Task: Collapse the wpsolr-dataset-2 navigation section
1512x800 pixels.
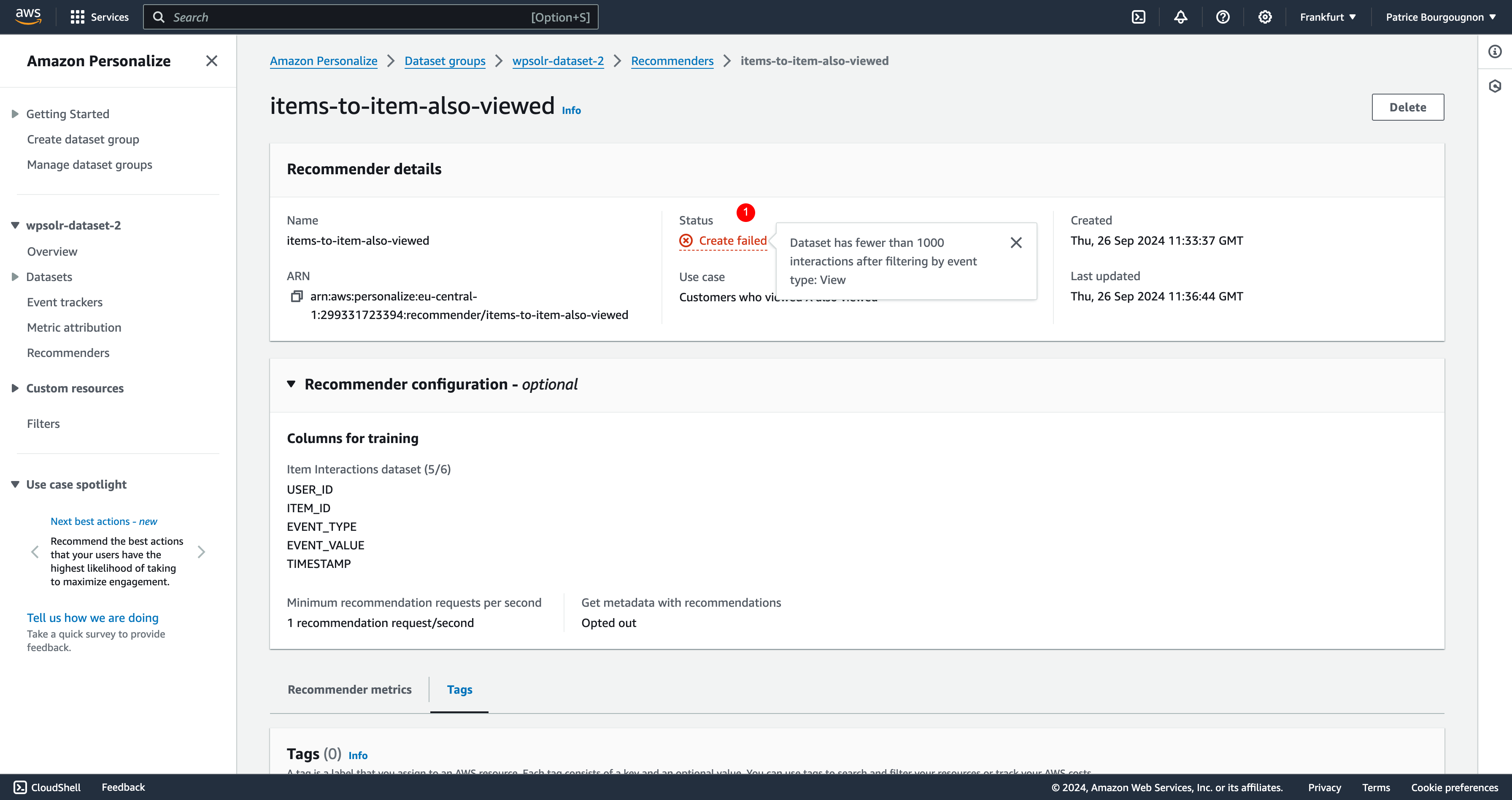Action: [15, 225]
